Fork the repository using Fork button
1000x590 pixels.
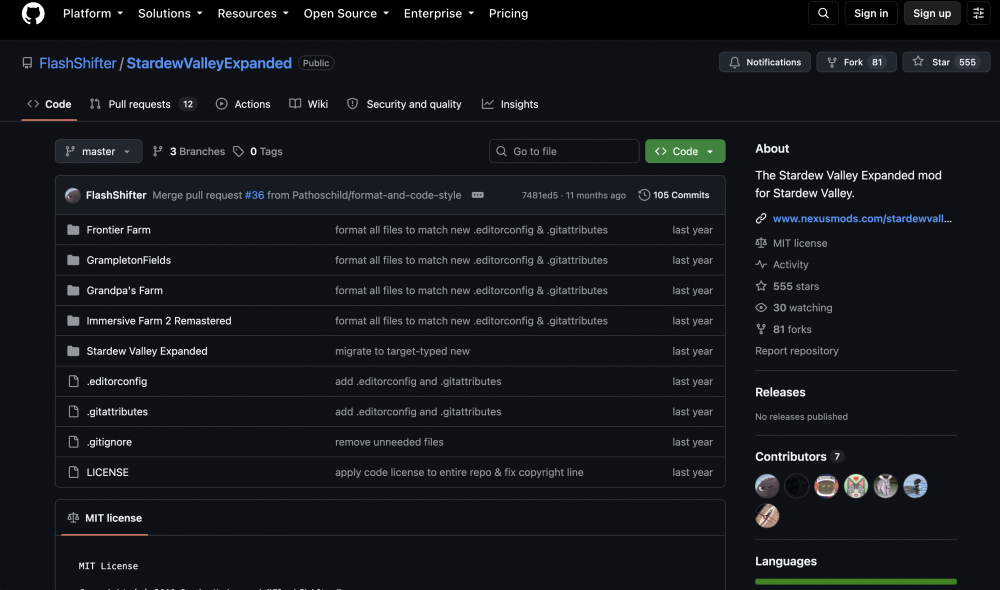coord(856,62)
